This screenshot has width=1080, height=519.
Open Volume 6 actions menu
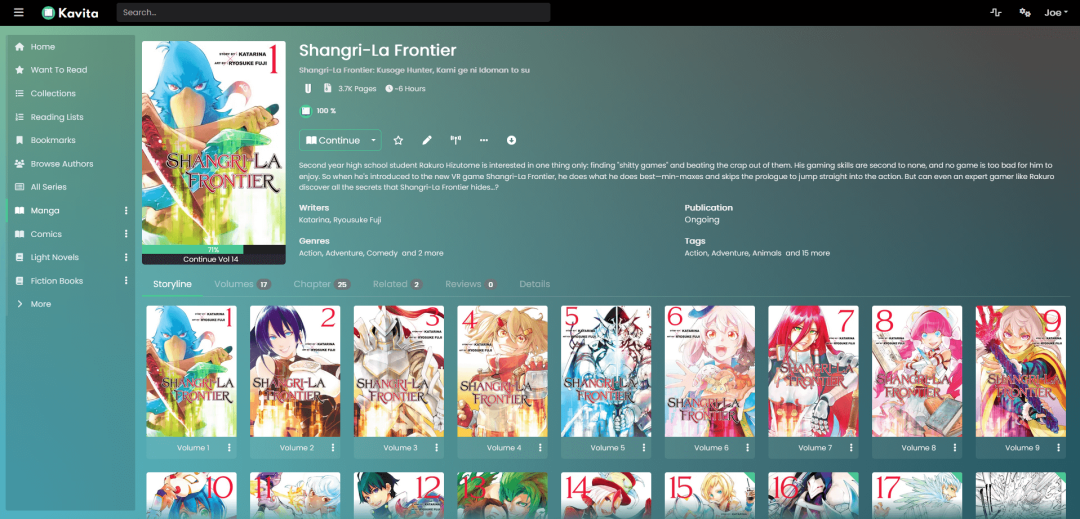(x=748, y=448)
